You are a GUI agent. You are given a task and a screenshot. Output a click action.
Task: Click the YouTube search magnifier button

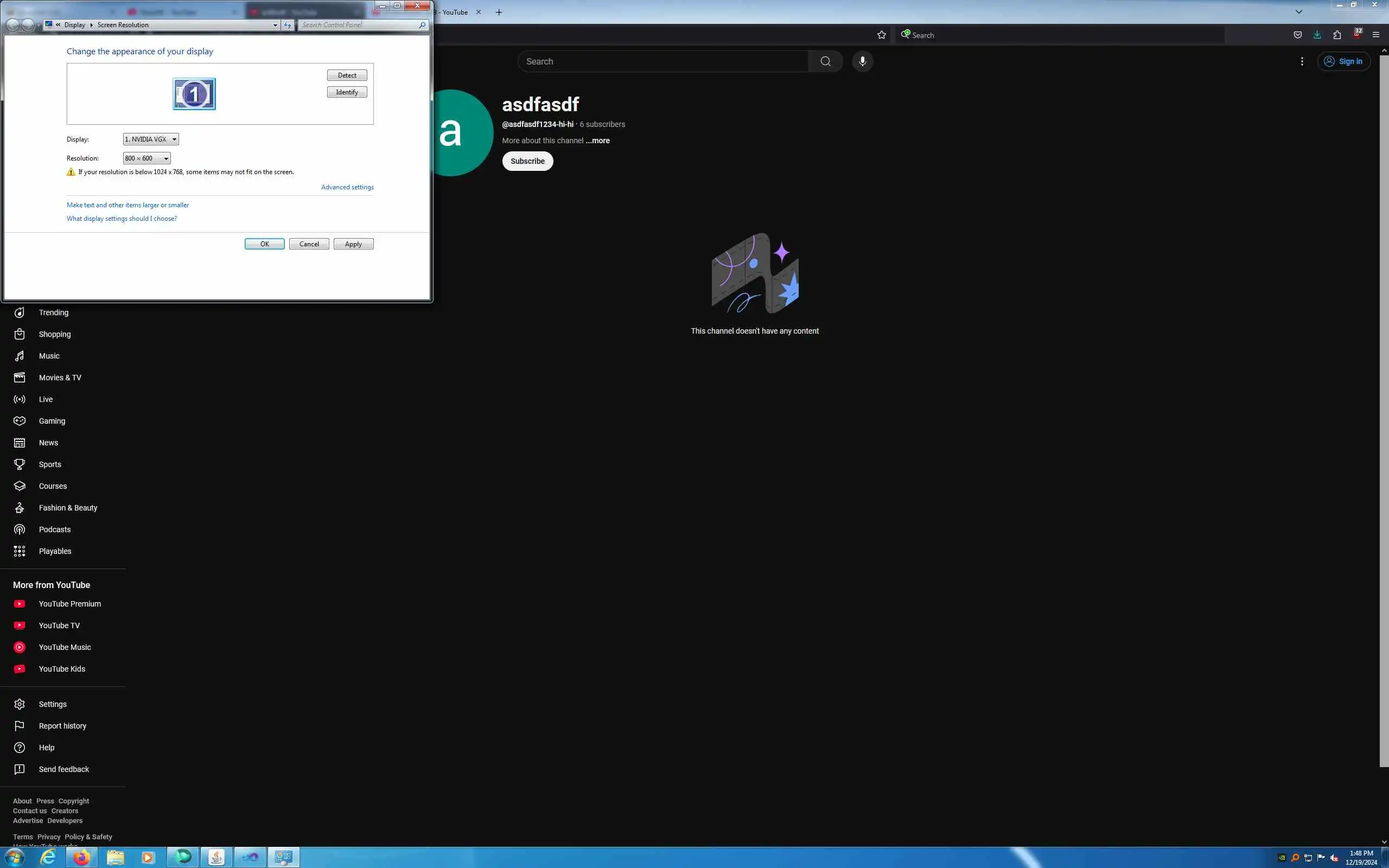825,61
